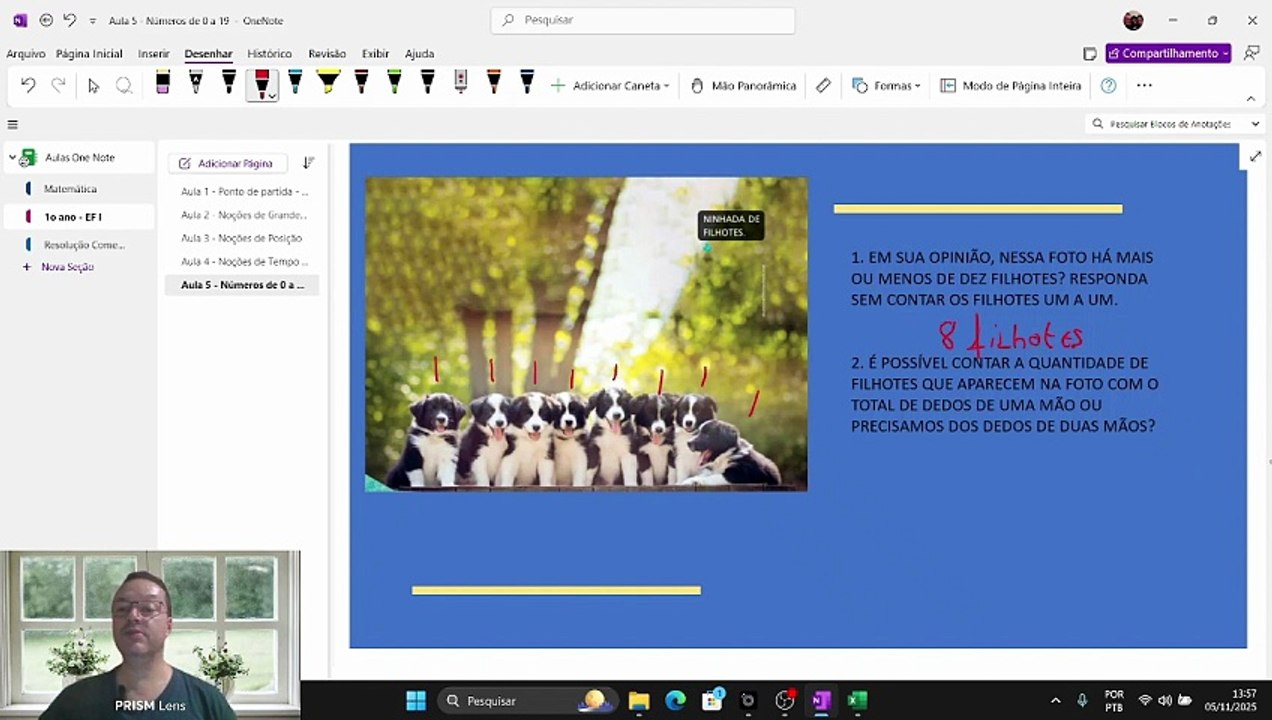Pick the orange tipped pen
This screenshot has width=1272, height=720.
493,84
